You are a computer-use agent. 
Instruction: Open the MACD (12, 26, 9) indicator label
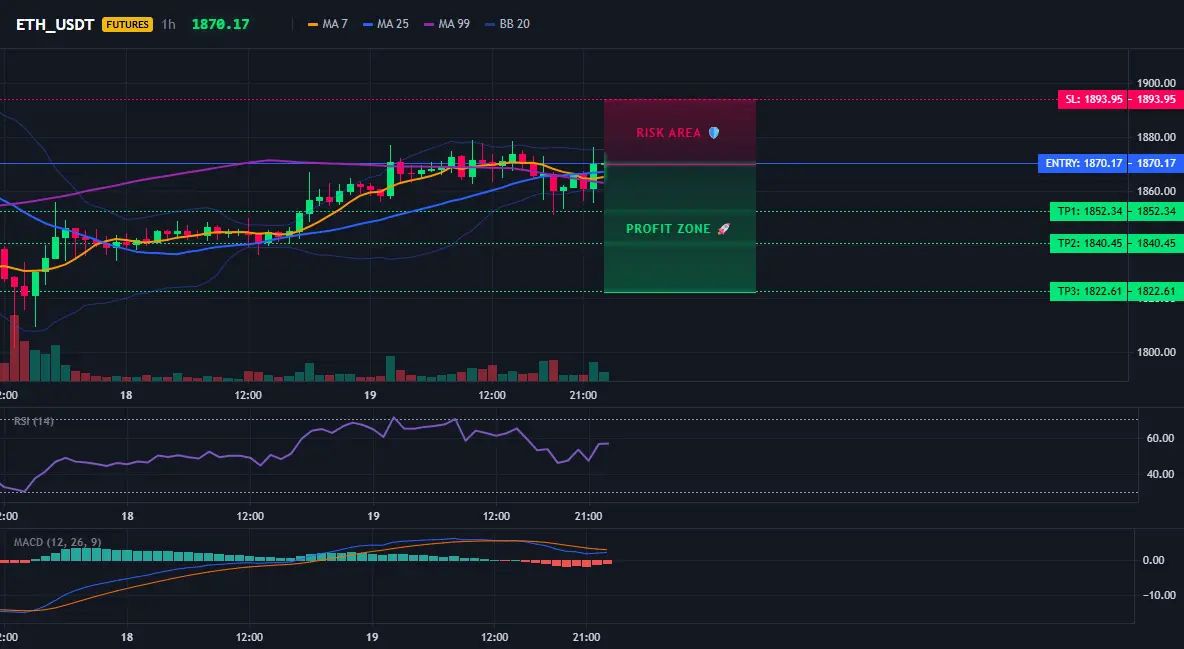point(57,542)
